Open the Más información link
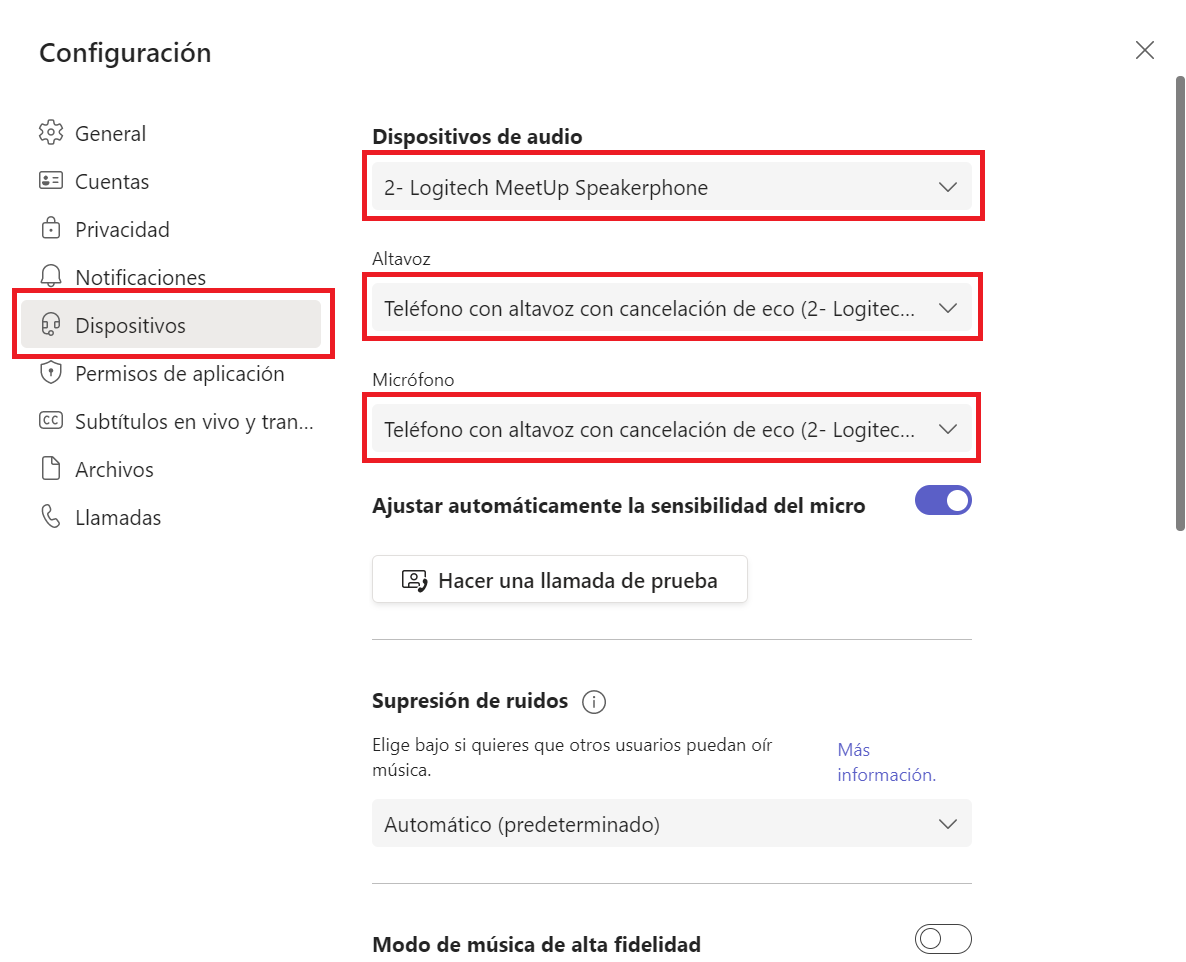This screenshot has height=962, width=1186. point(886,762)
